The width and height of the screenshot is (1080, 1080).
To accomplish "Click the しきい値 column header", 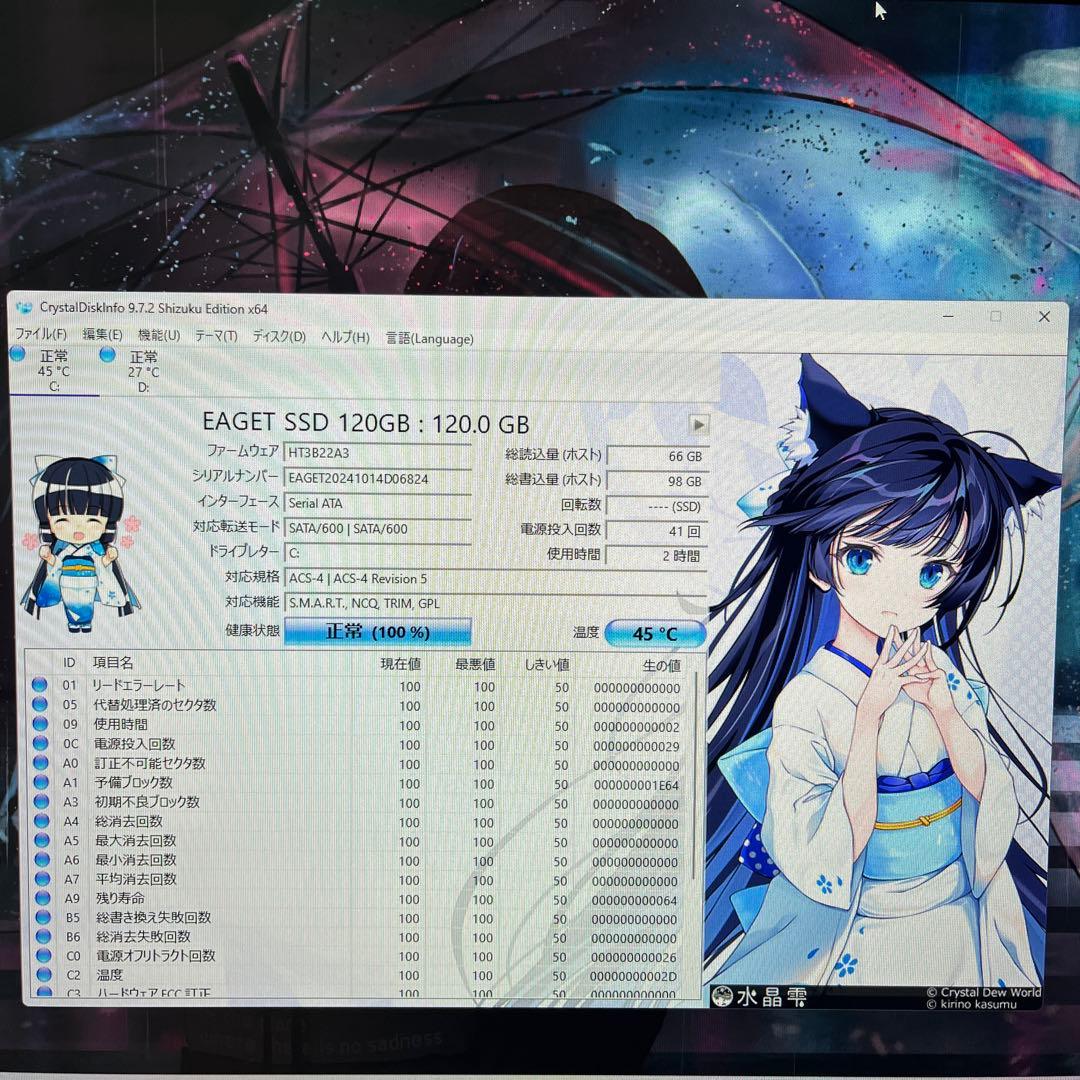I will click(x=547, y=665).
